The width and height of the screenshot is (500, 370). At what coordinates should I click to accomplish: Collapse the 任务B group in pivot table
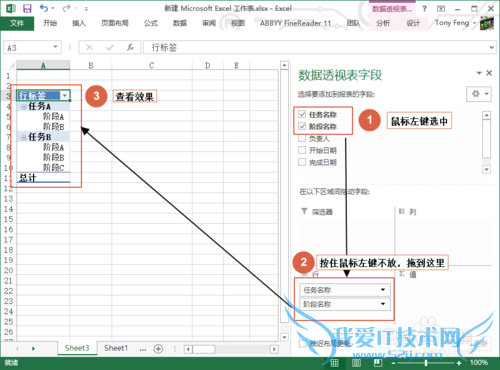(x=24, y=137)
